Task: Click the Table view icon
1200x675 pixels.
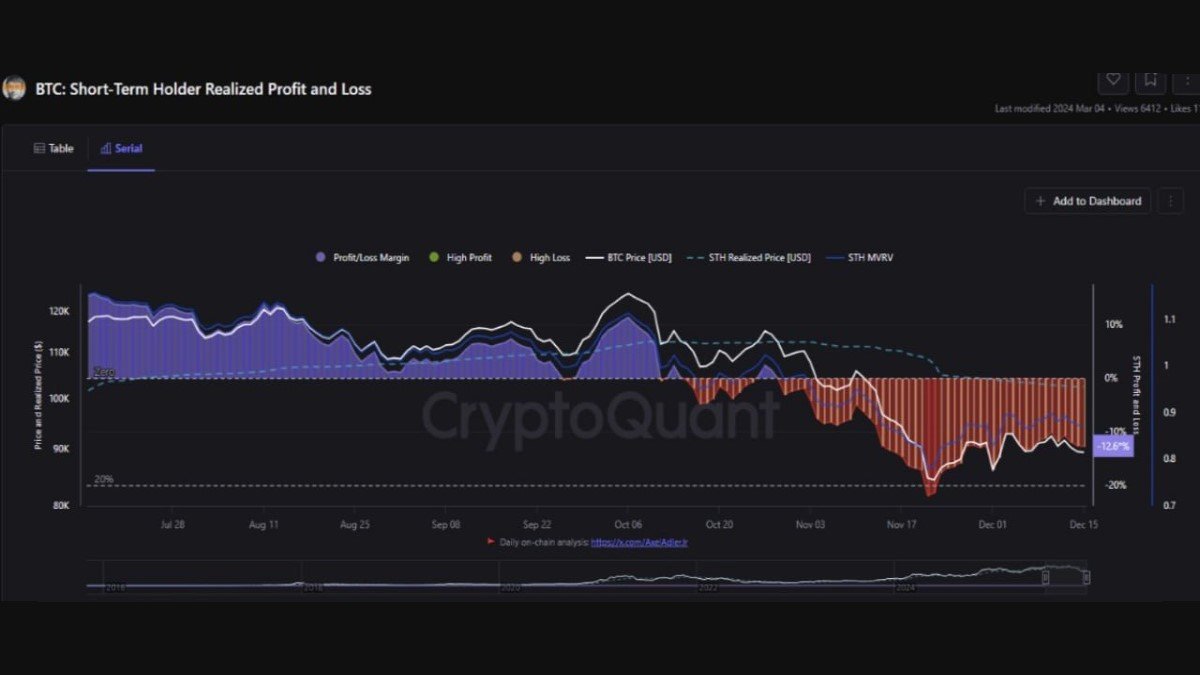Action: [40, 147]
